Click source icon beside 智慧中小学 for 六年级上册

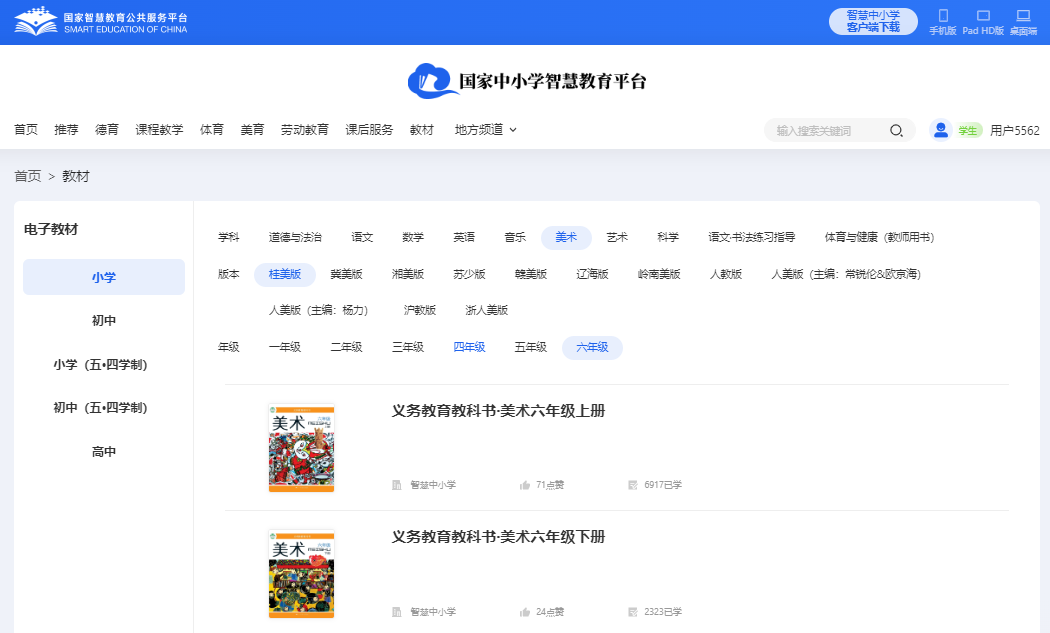click(x=396, y=485)
